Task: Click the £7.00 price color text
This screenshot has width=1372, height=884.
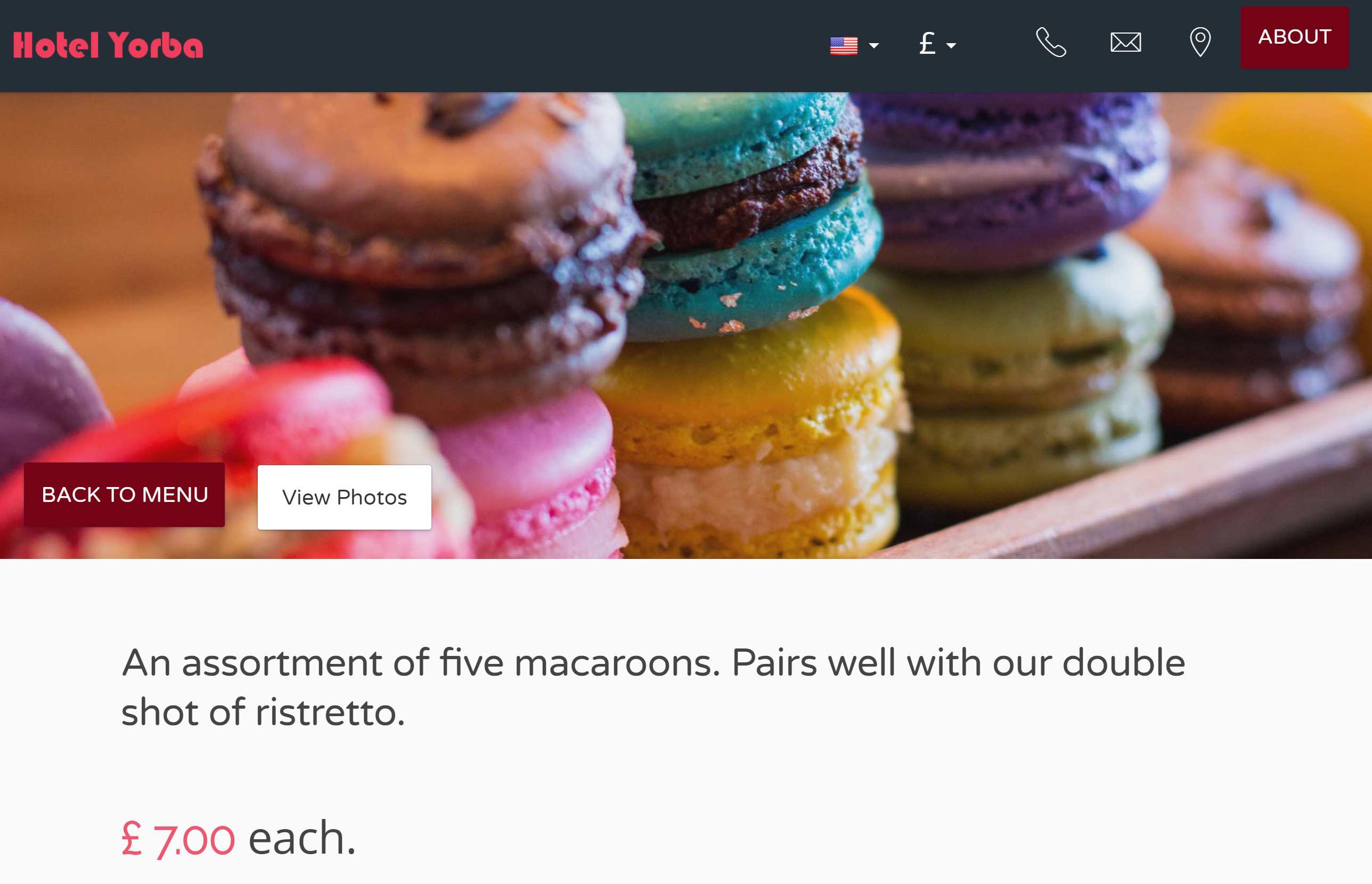Action: click(x=174, y=840)
